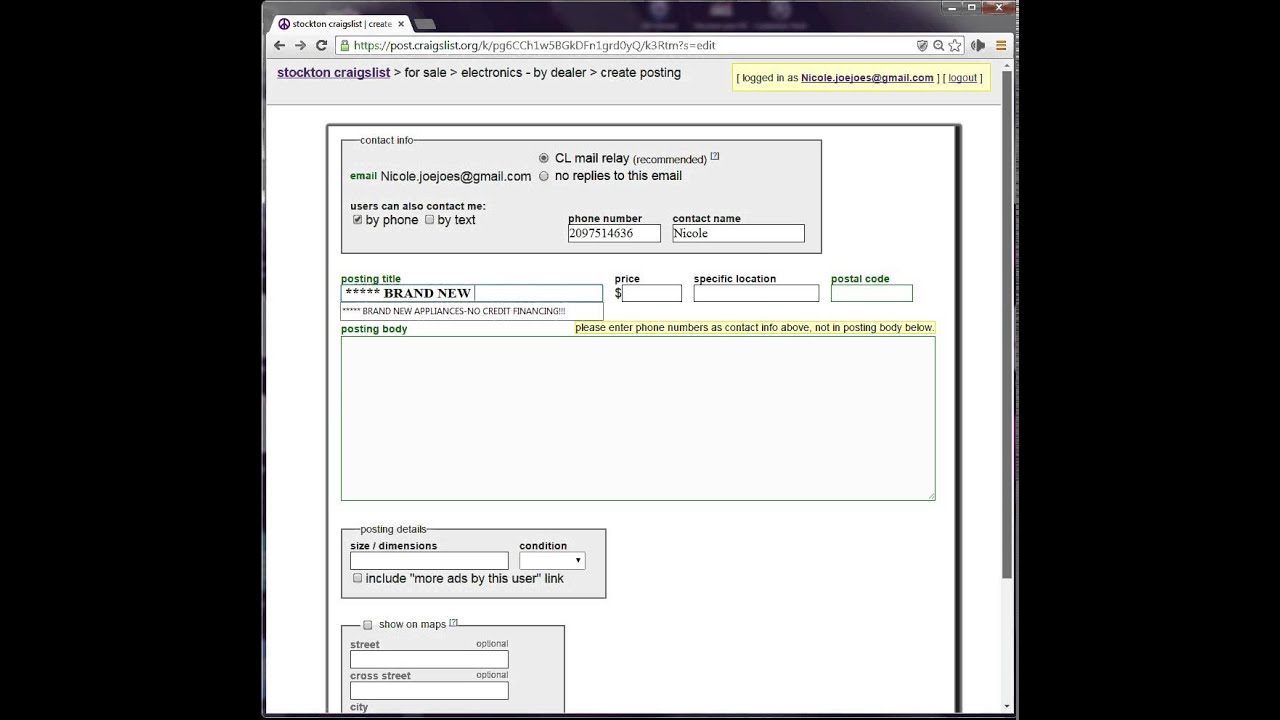Select the no replies to this email option
The height and width of the screenshot is (720, 1280).
coord(544,176)
